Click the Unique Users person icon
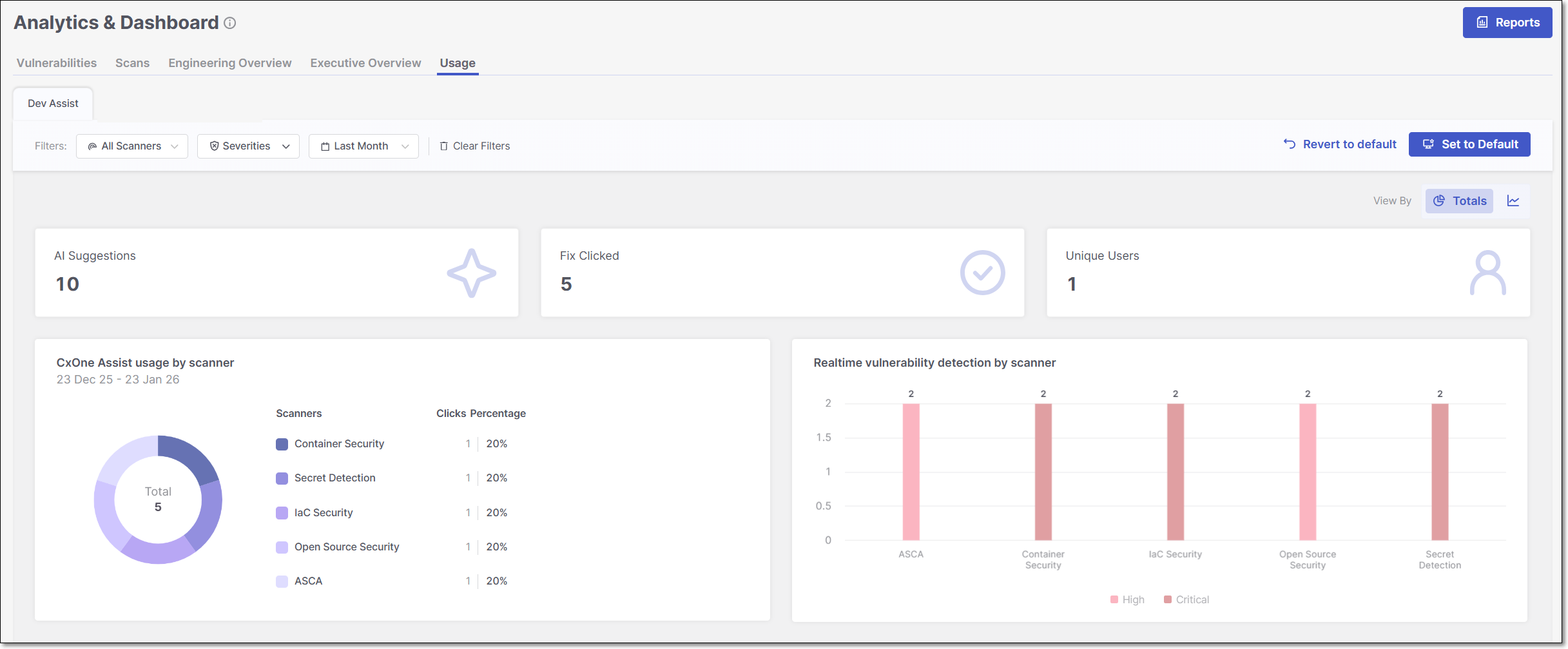 (1487, 273)
